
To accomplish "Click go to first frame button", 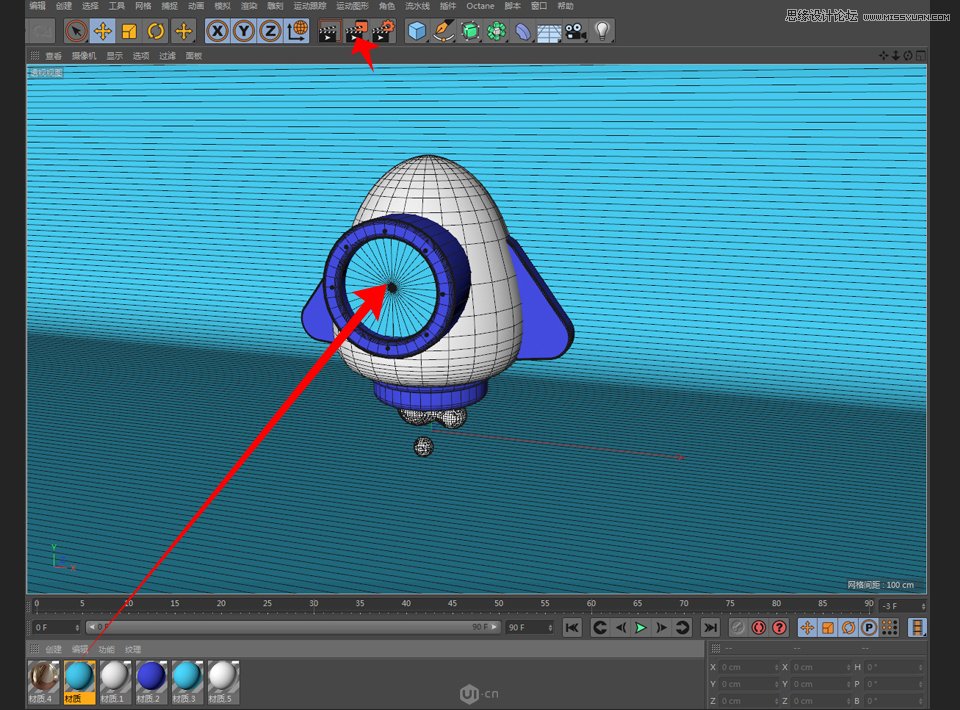I will (x=571, y=627).
